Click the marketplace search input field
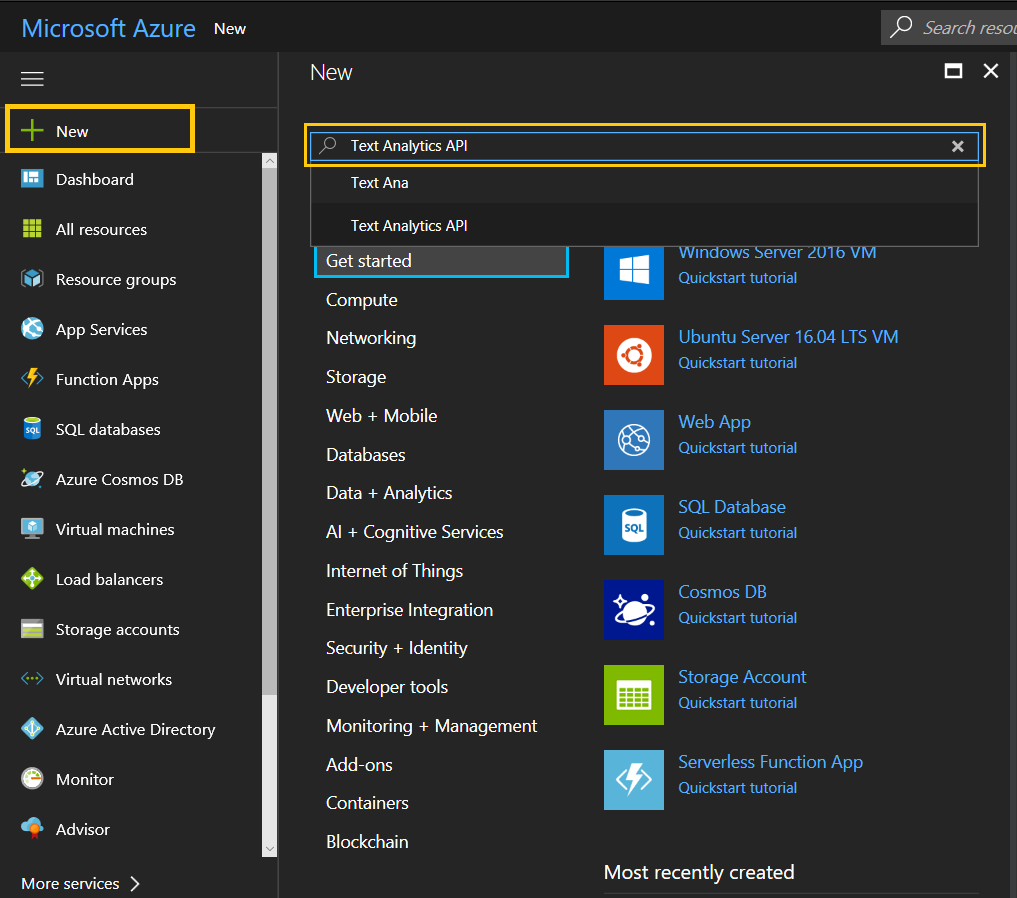The image size is (1017, 898). pos(644,146)
